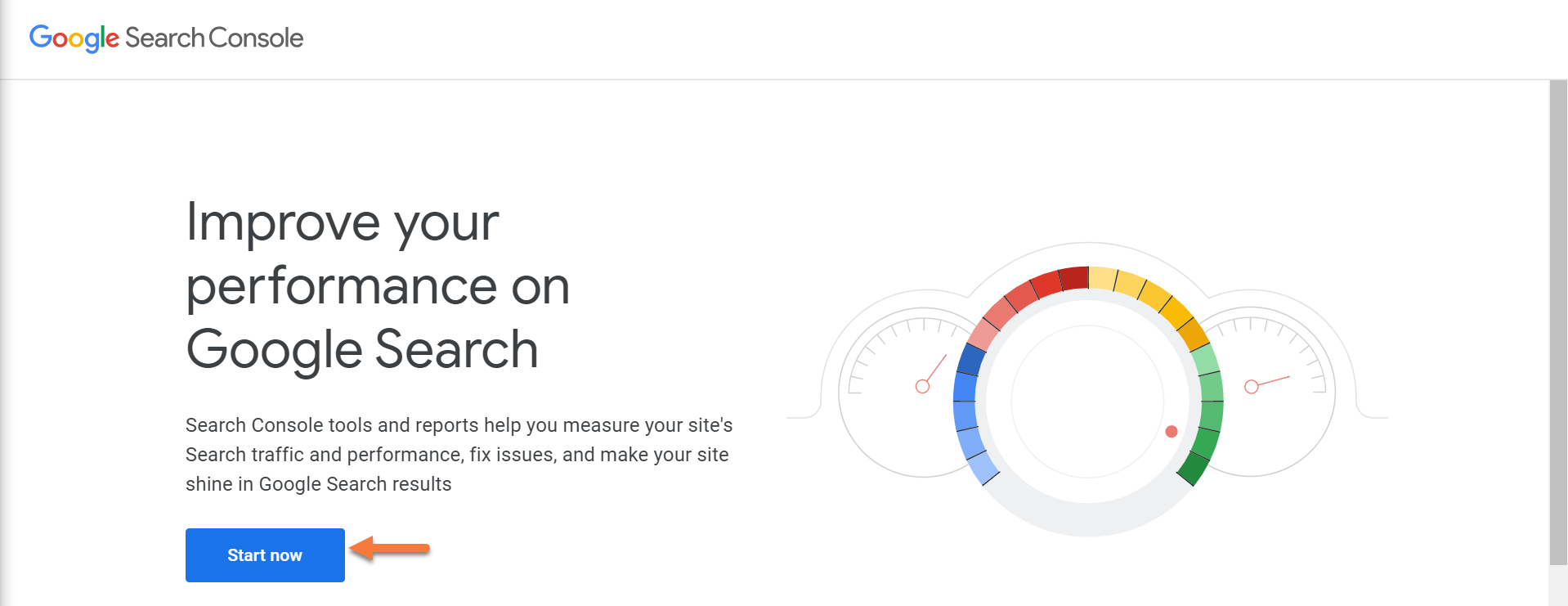Click the Search Console description paragraph
This screenshot has width=1568, height=606.
(459, 454)
